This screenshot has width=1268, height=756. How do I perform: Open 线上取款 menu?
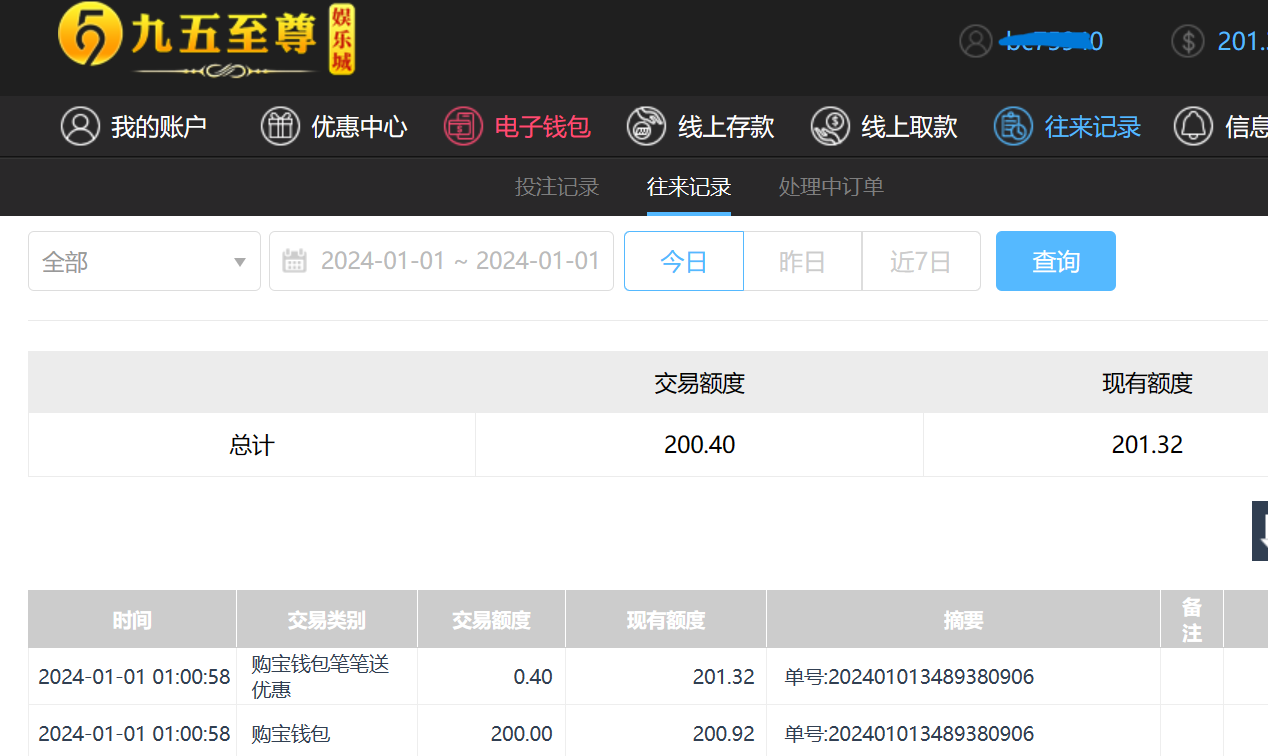pyautogui.click(x=910, y=127)
